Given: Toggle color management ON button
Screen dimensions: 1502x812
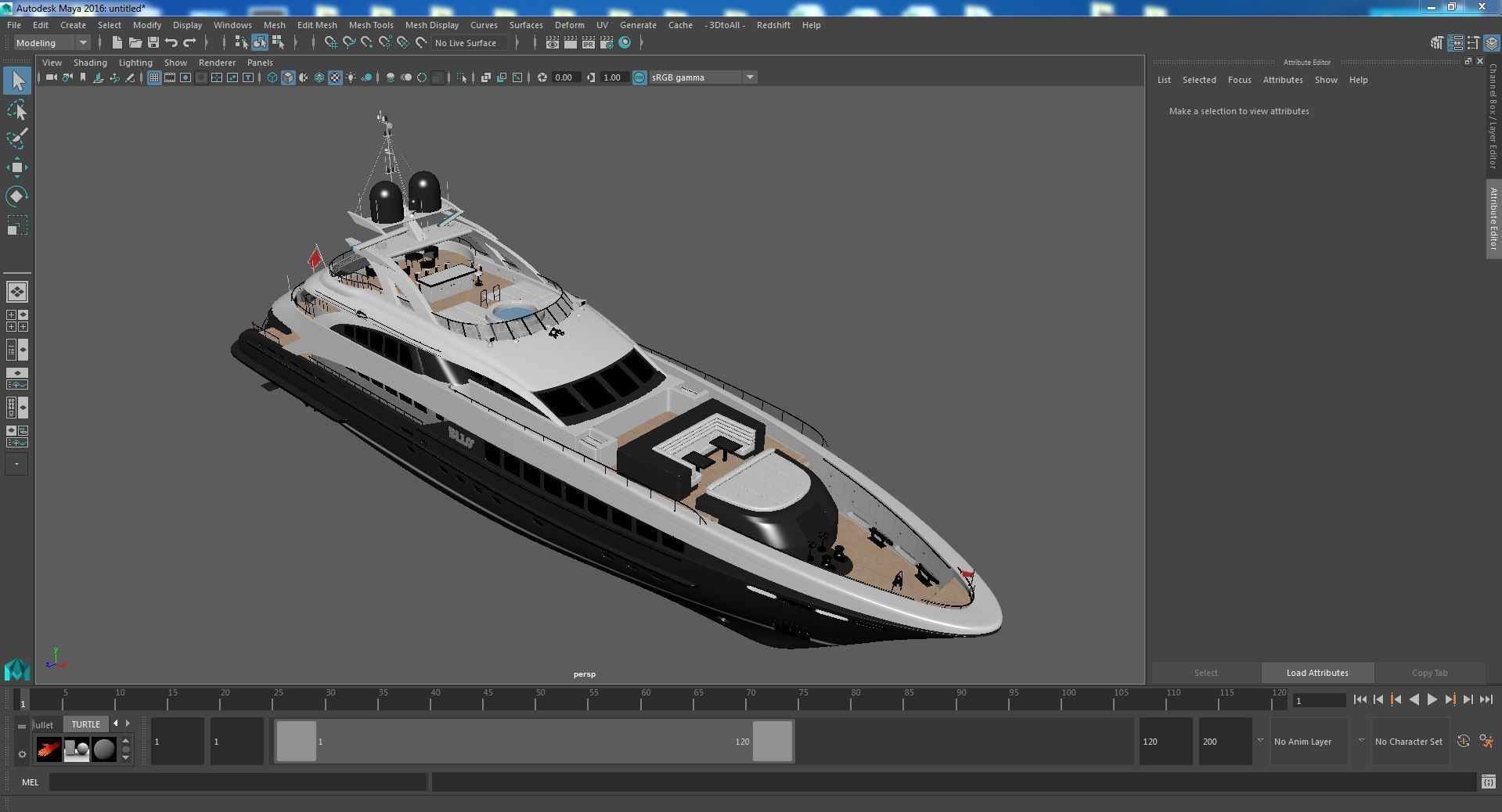Looking at the screenshot, I should pyautogui.click(x=639, y=77).
